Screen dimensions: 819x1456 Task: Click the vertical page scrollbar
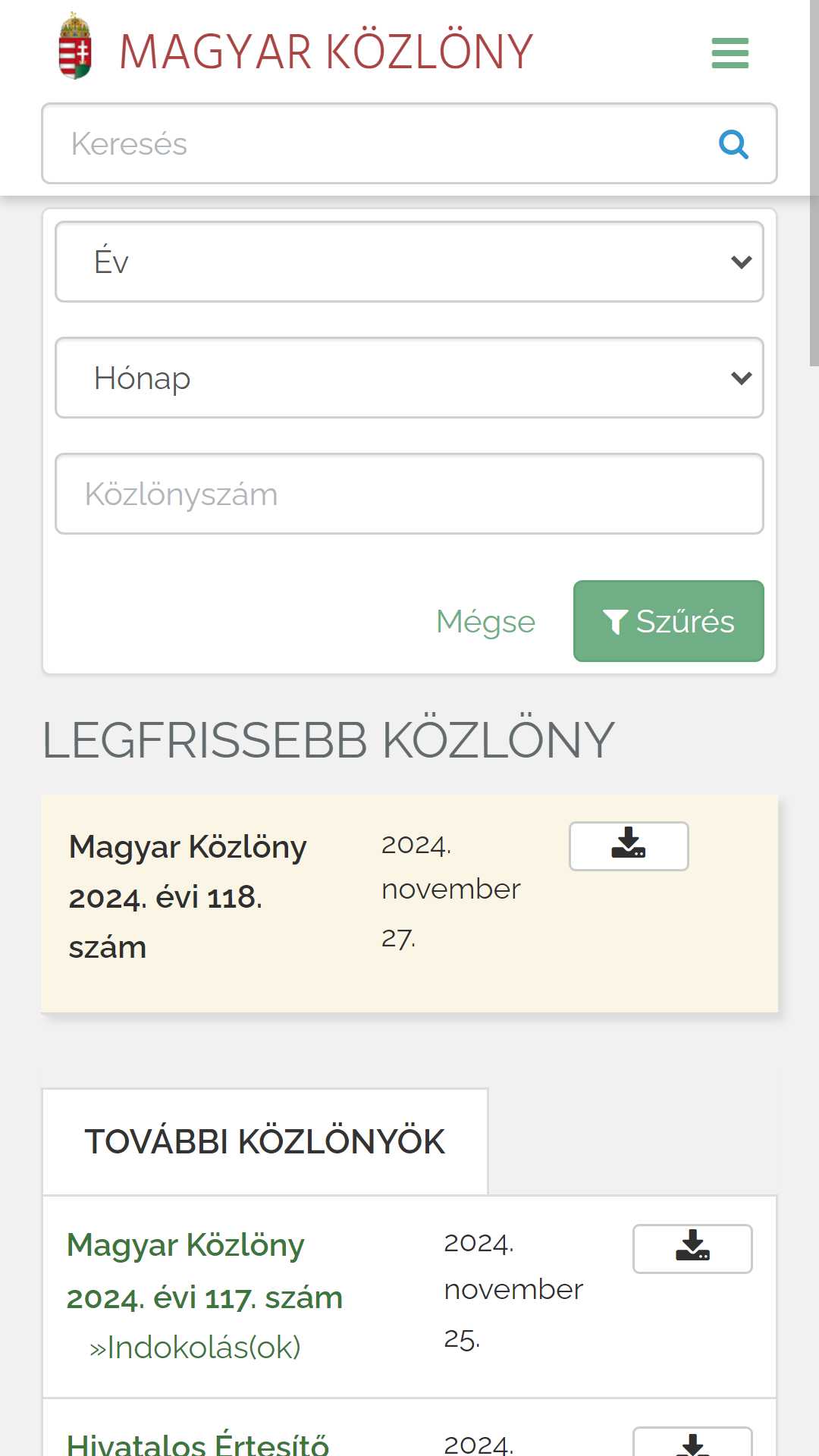click(814, 184)
